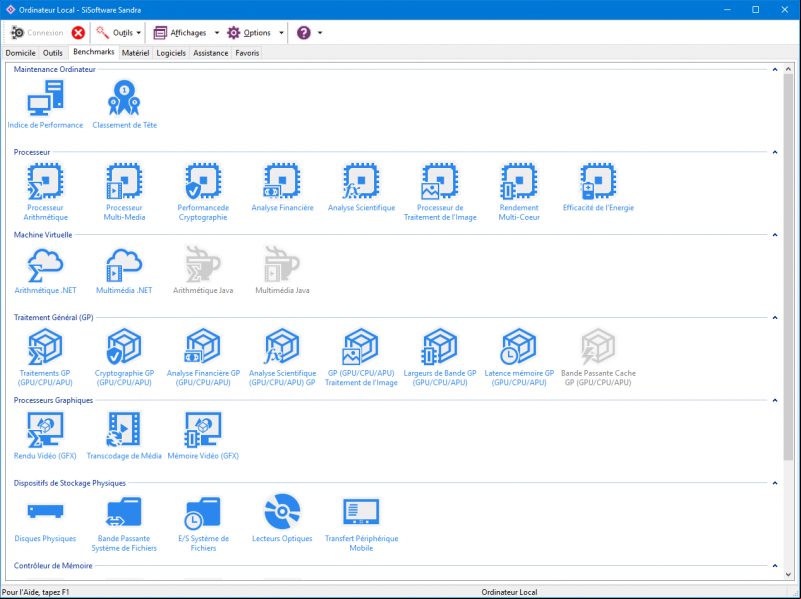Open the Lecteurs Optiques benchmark
The height and width of the screenshot is (599, 801).
click(282, 518)
